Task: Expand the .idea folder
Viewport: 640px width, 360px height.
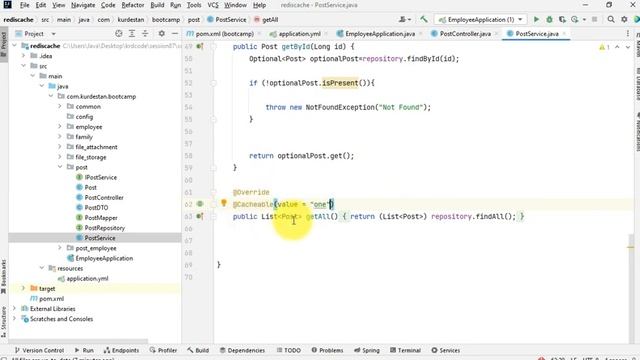Action: [x=24, y=56]
